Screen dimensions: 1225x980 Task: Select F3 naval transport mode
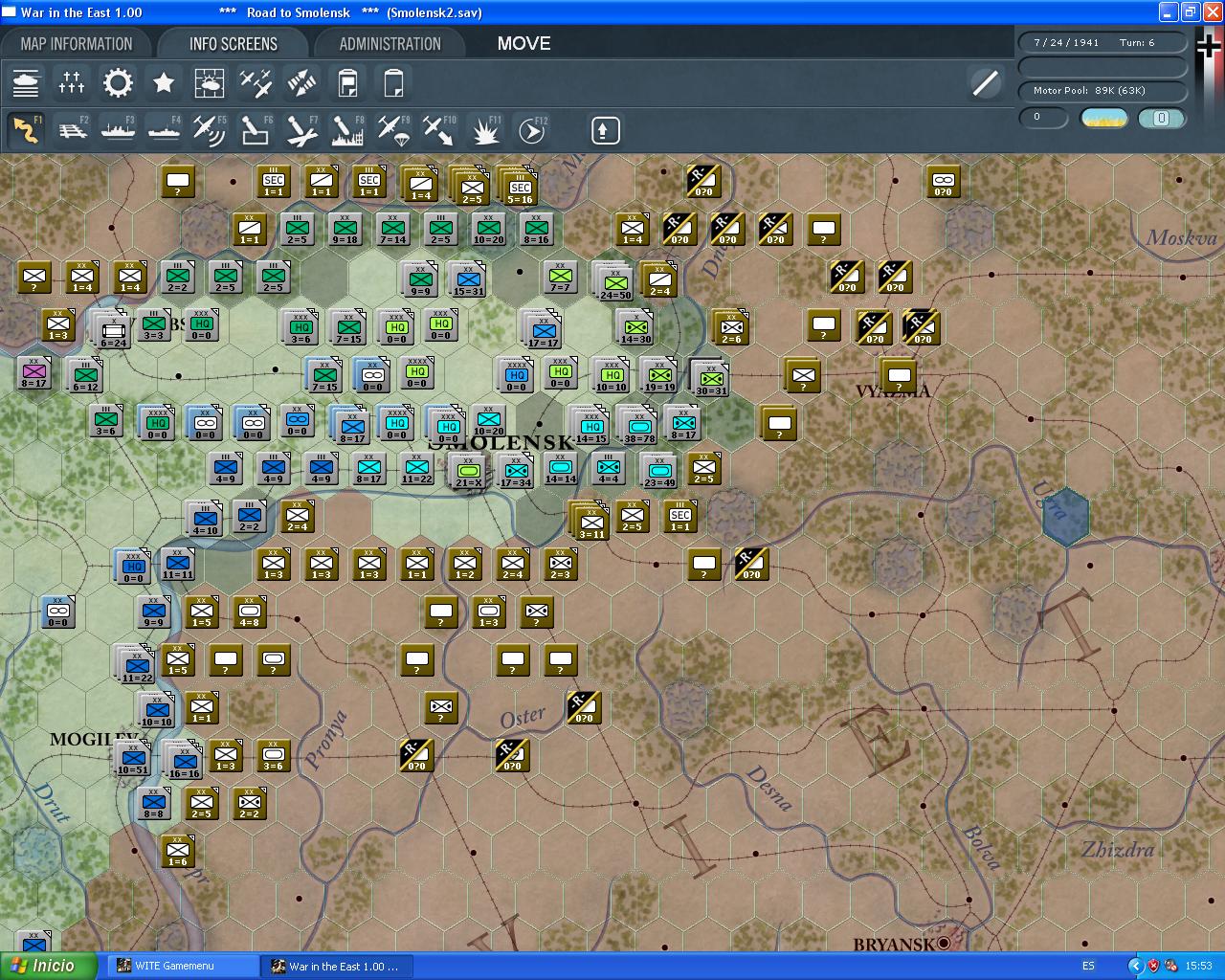click(x=118, y=130)
